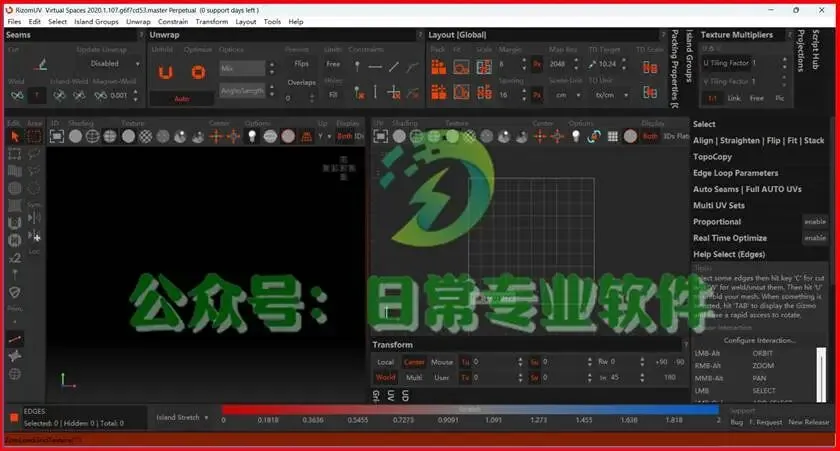Click the orange Unfold U icon
840x451 pixels.
tap(166, 72)
